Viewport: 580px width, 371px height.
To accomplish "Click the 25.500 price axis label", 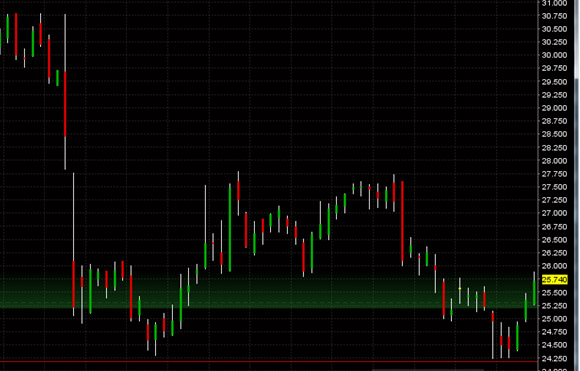I will (554, 293).
